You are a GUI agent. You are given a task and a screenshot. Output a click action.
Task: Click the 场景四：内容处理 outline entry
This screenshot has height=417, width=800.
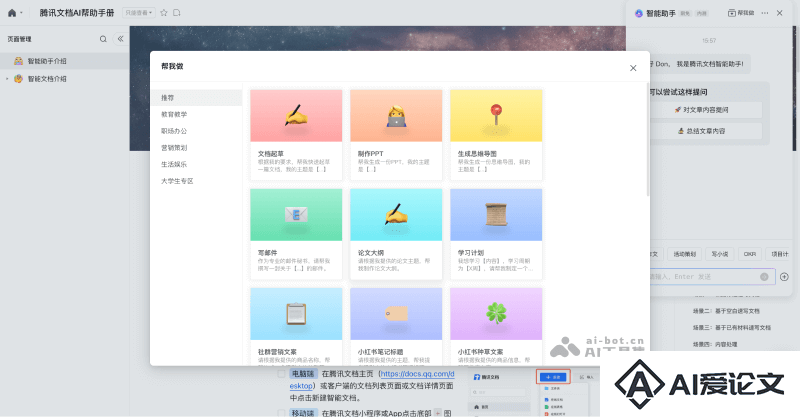(x=715, y=345)
